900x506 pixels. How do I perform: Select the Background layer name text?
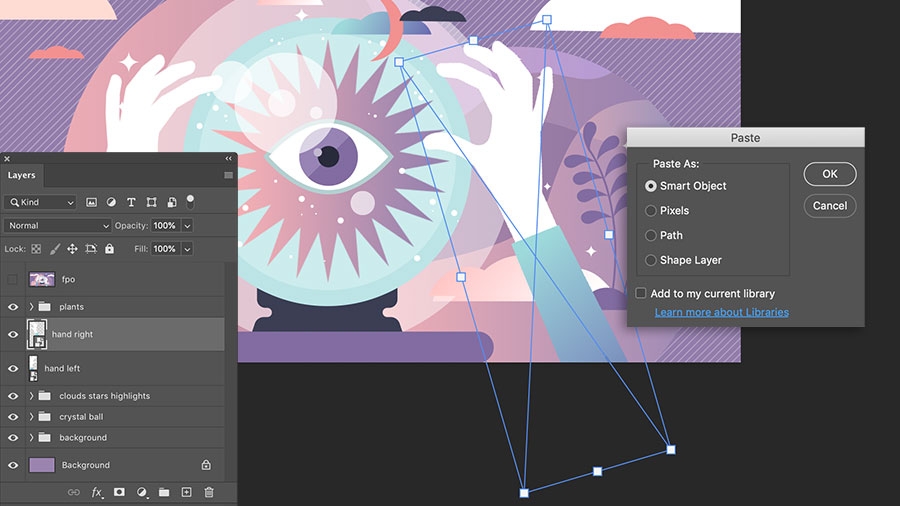pos(86,465)
